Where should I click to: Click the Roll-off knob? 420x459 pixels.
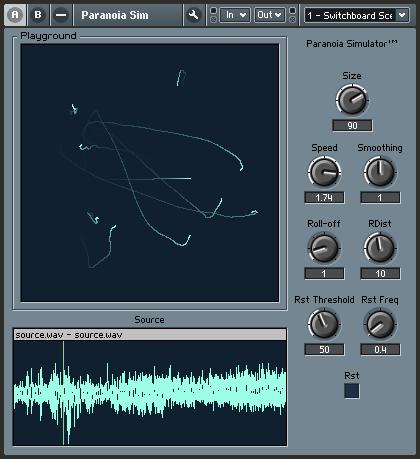(324, 248)
